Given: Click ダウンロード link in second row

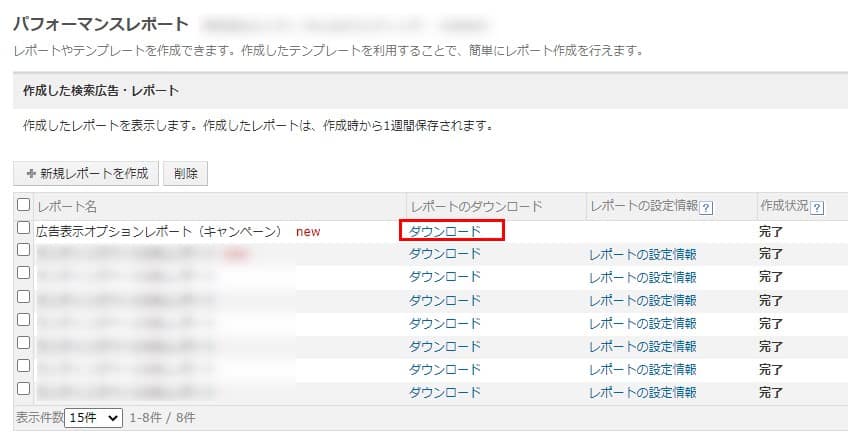Looking at the screenshot, I should pyautogui.click(x=445, y=254).
